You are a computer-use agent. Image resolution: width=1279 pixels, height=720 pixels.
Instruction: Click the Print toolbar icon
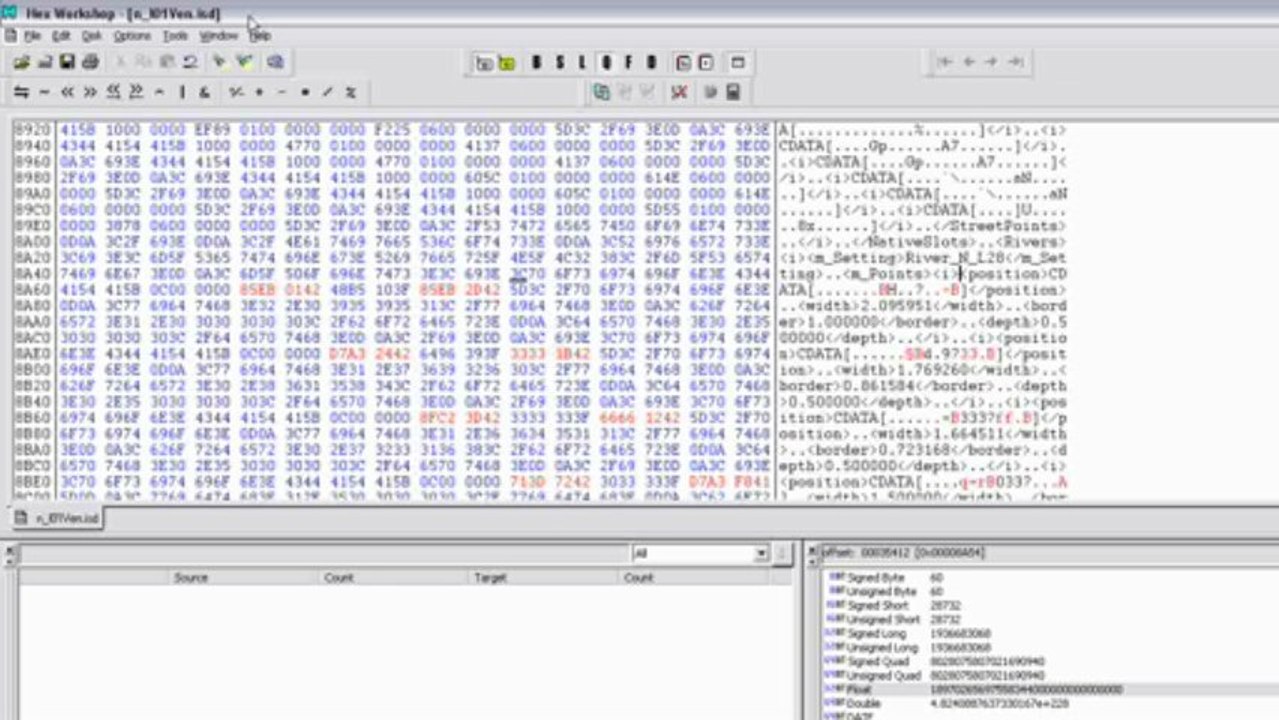point(90,62)
